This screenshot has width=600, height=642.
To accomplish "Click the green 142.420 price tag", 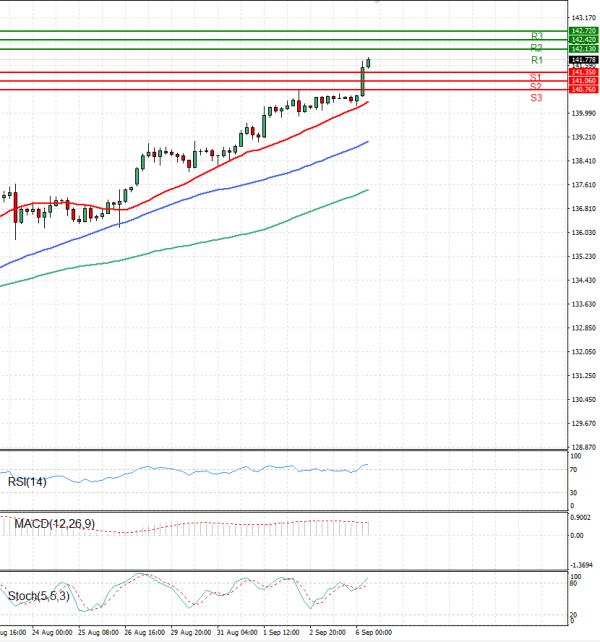I will point(584,40).
